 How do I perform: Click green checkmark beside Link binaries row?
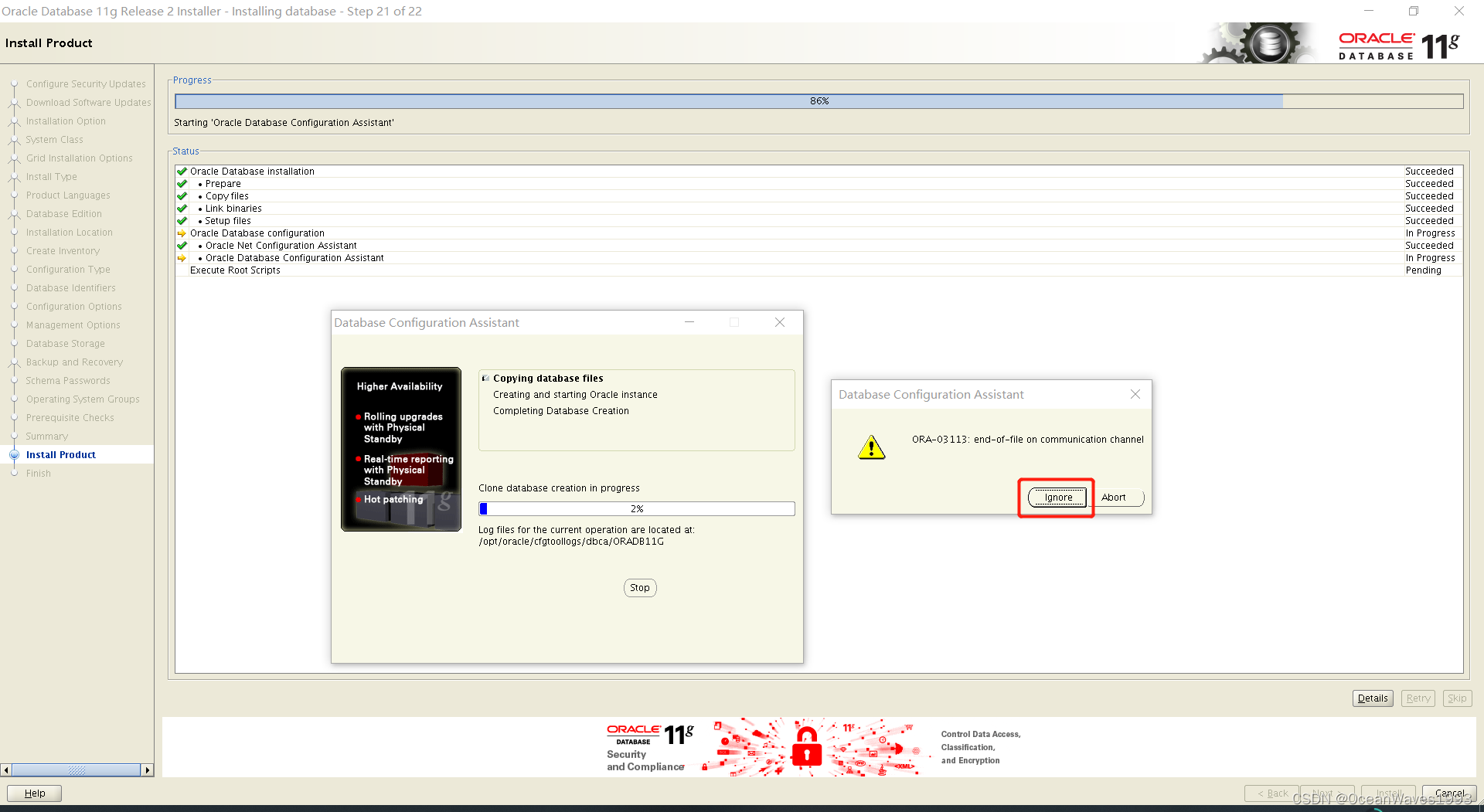click(182, 209)
